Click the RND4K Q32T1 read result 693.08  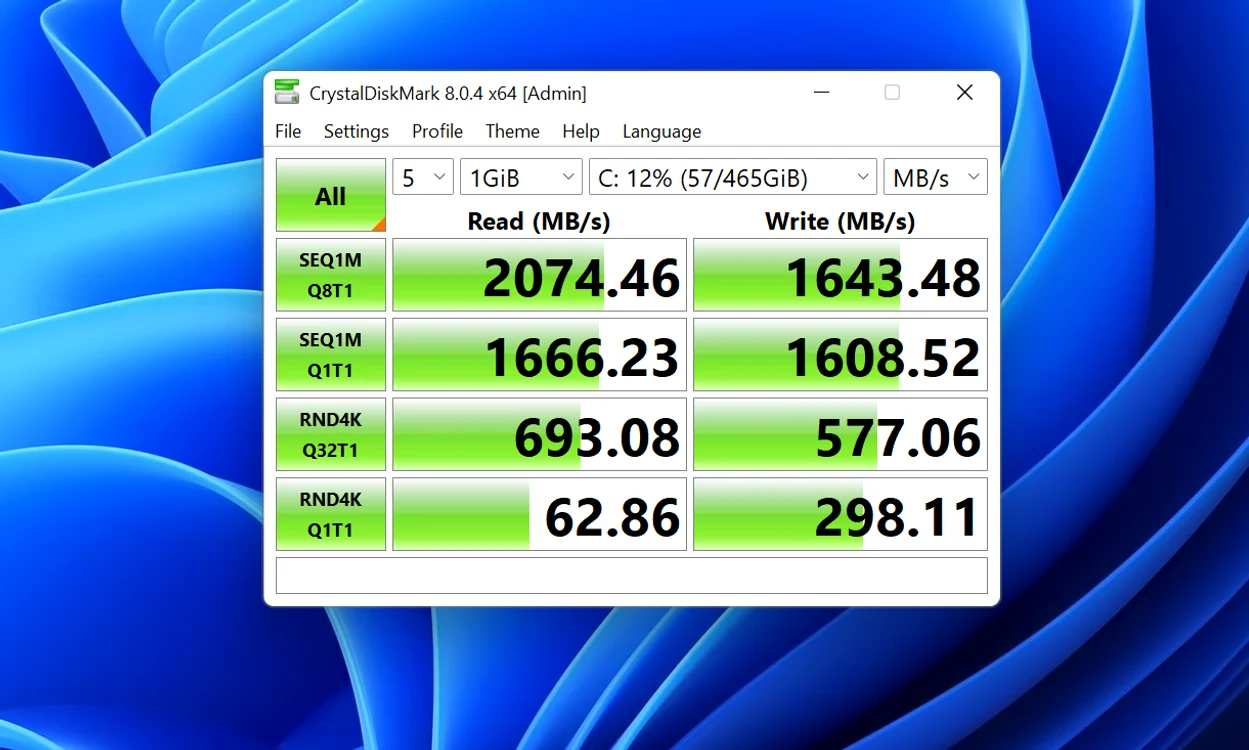(540, 435)
